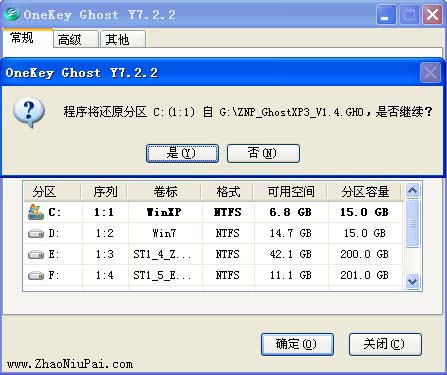Sort by the 序列 column header
The width and height of the screenshot is (447, 375).
point(104,192)
